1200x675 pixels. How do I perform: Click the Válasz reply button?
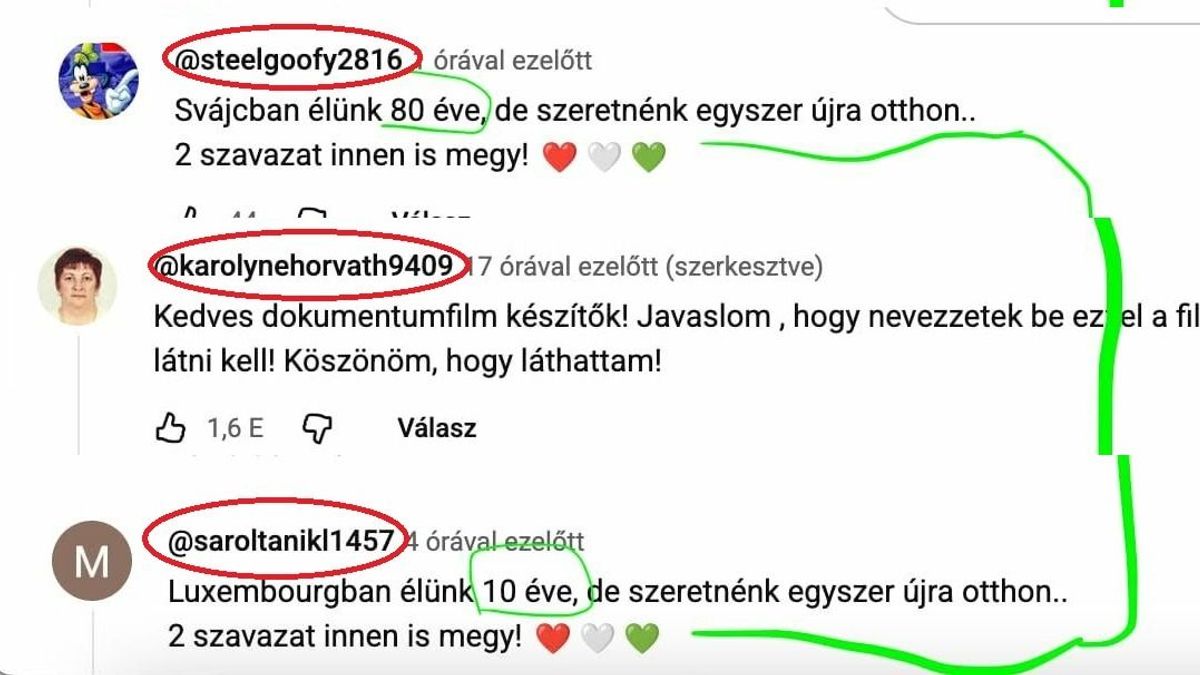click(437, 429)
